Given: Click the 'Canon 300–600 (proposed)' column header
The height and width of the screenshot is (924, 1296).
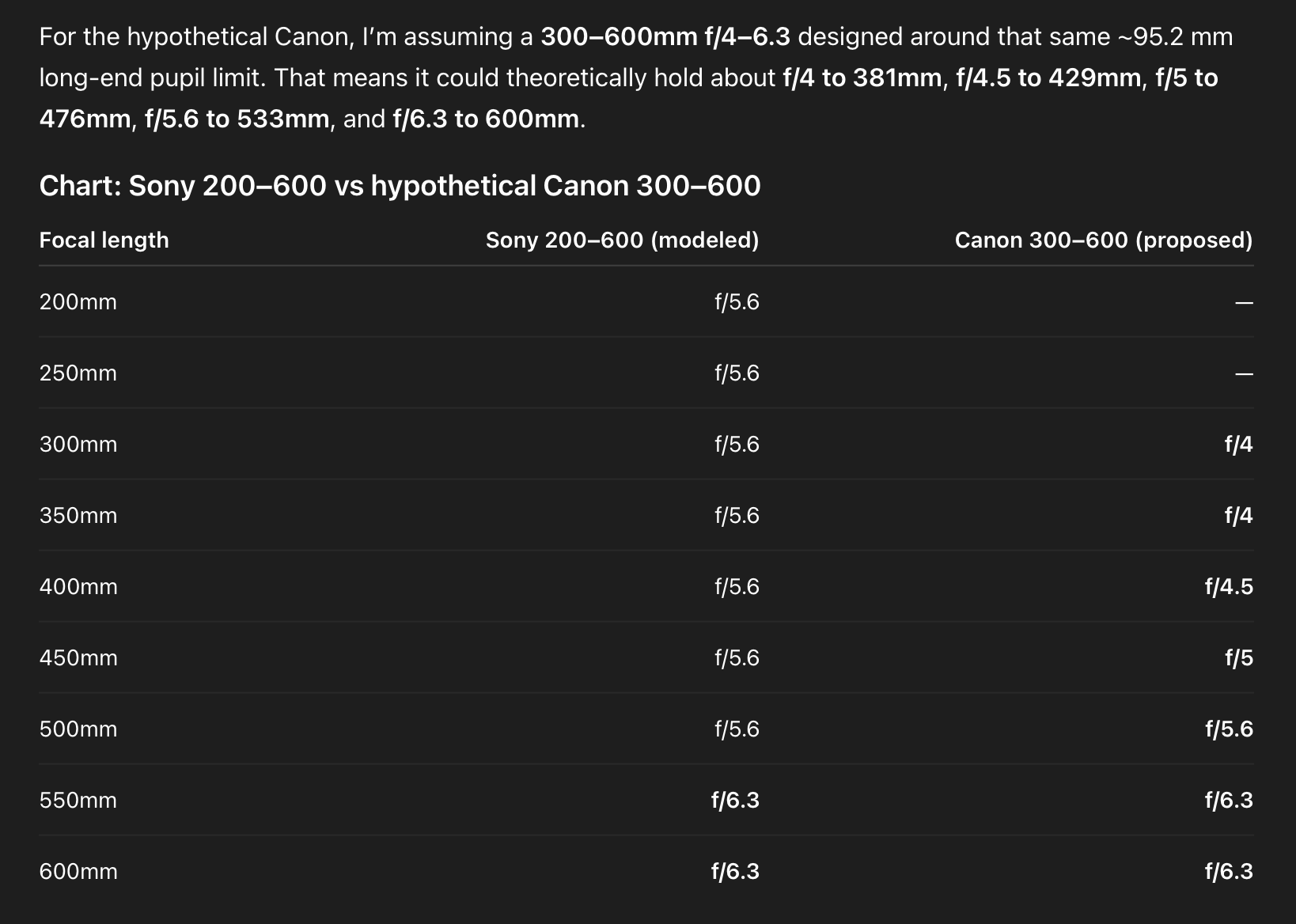Looking at the screenshot, I should [x=1104, y=240].
